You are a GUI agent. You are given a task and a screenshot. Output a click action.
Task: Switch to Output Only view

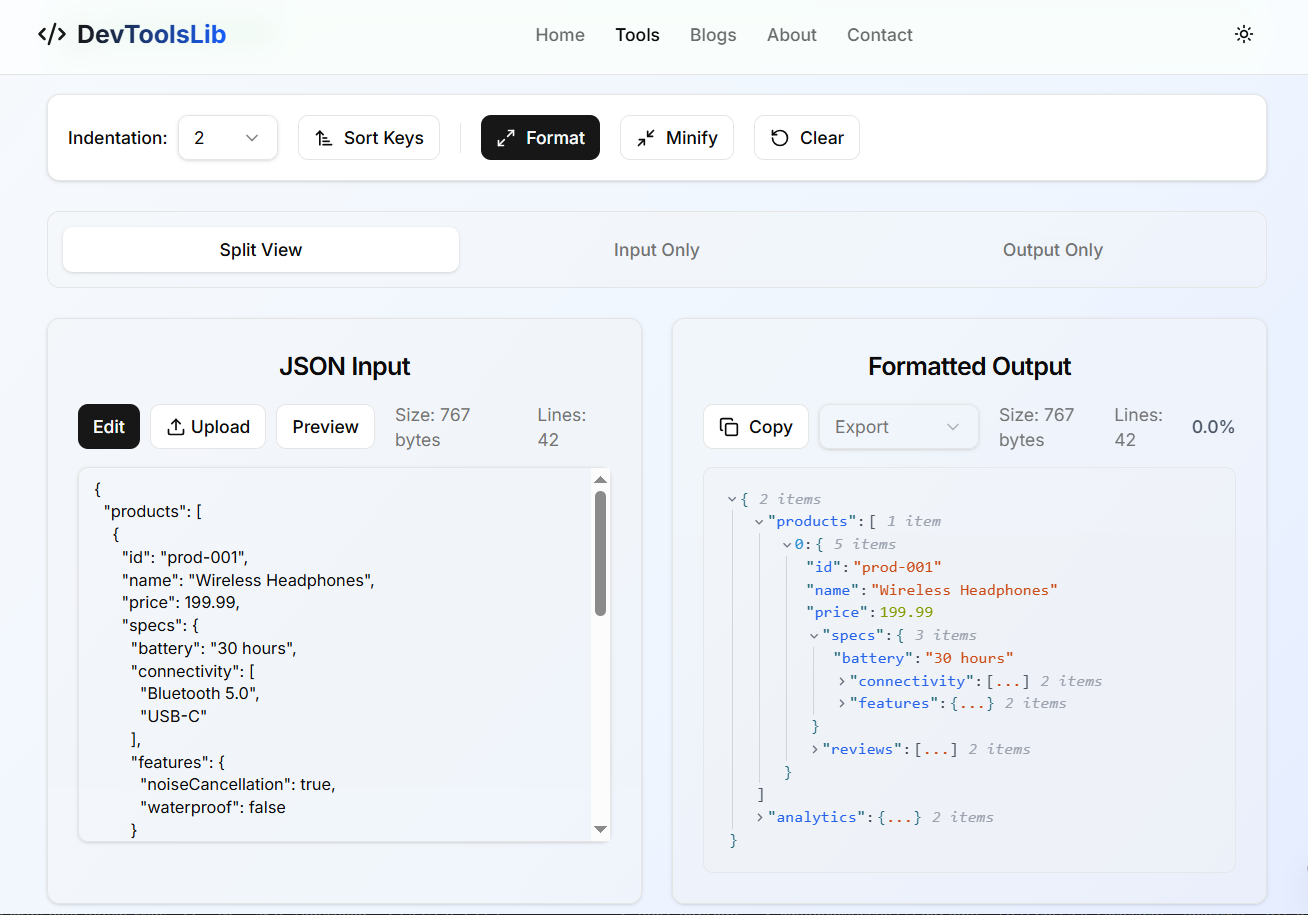point(1052,250)
